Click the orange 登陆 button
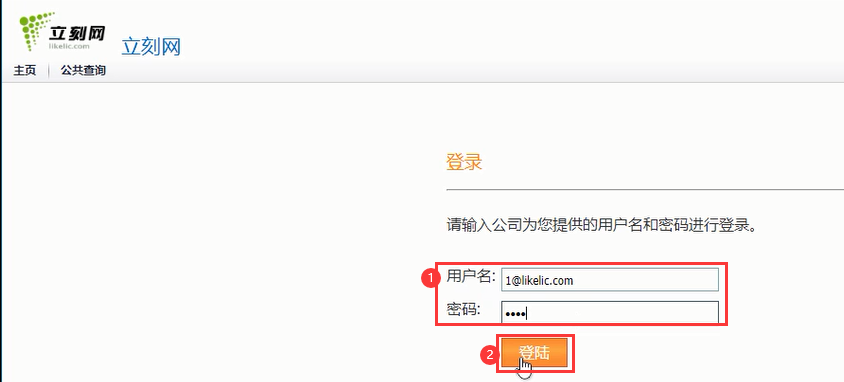Screen dimensions: 844x382 pyautogui.click(x=535, y=353)
